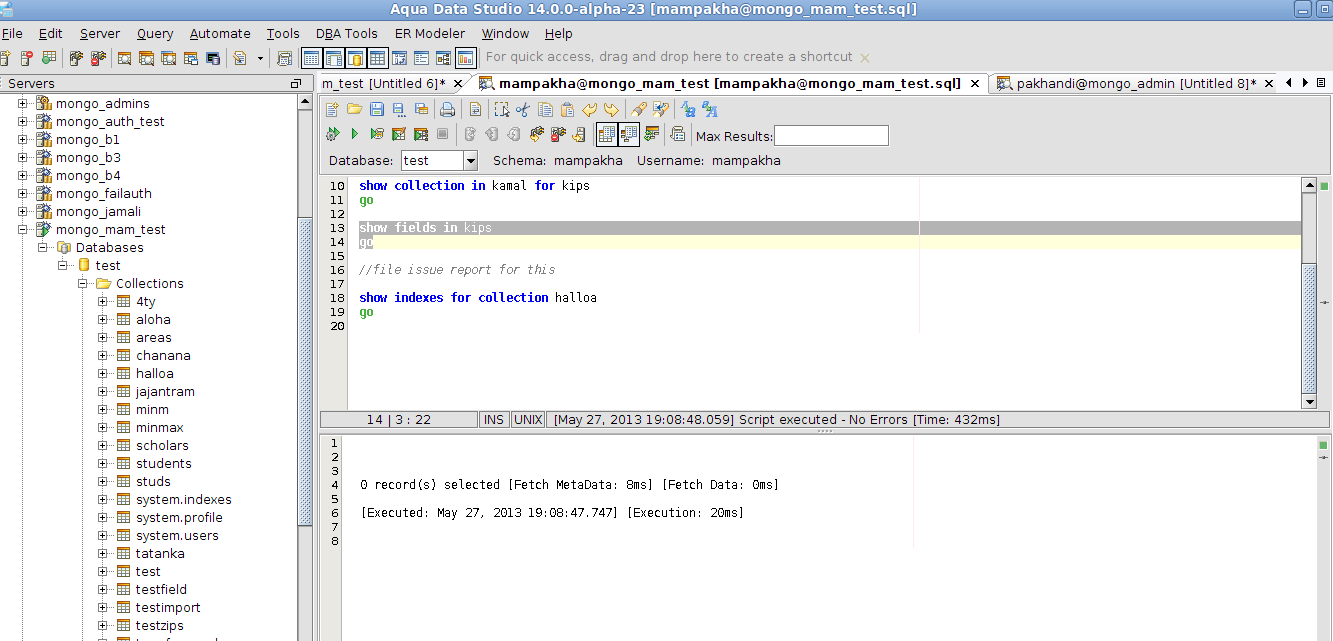The height and width of the screenshot is (641, 1333).
Task: Expand the system.users collection node
Action: pos(103,536)
